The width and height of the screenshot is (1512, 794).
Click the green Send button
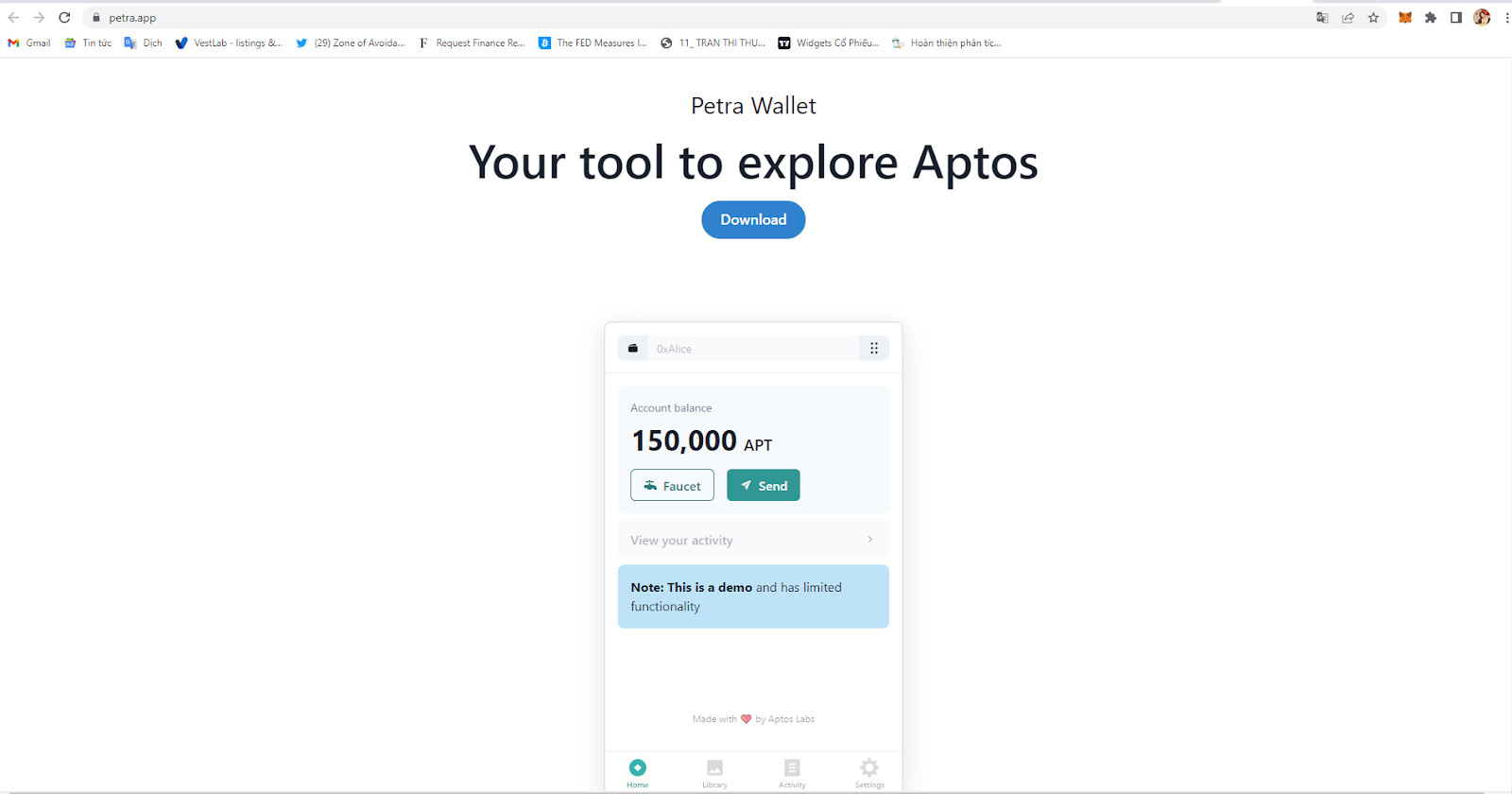764,486
